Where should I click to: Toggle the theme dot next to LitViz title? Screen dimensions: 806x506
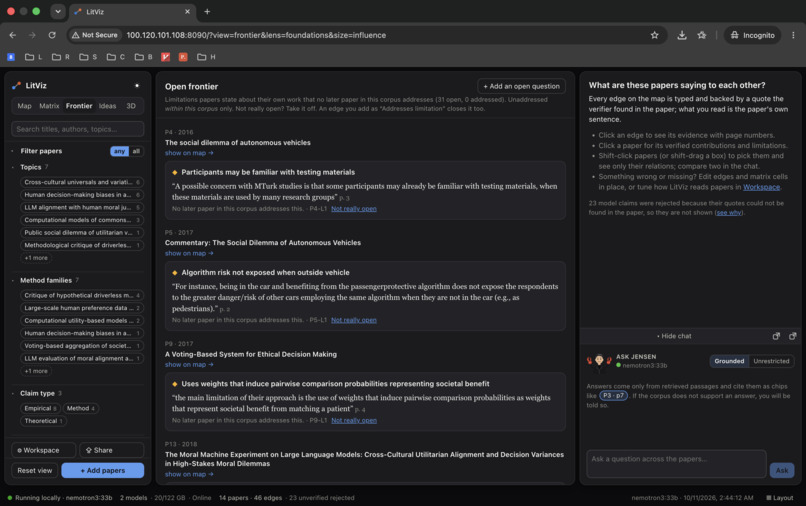tap(137, 85)
